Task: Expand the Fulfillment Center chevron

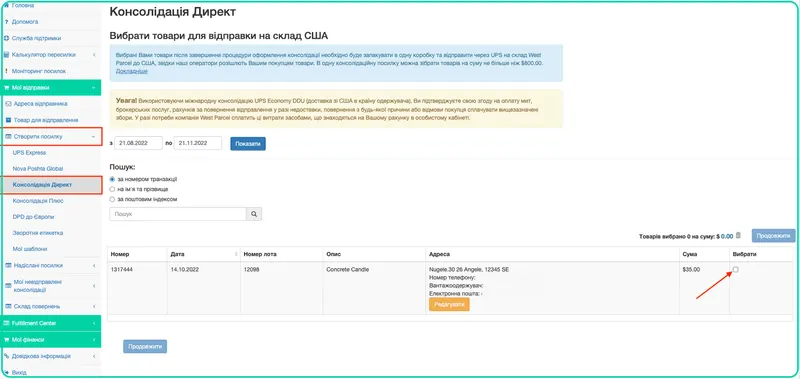Action: [x=94, y=323]
